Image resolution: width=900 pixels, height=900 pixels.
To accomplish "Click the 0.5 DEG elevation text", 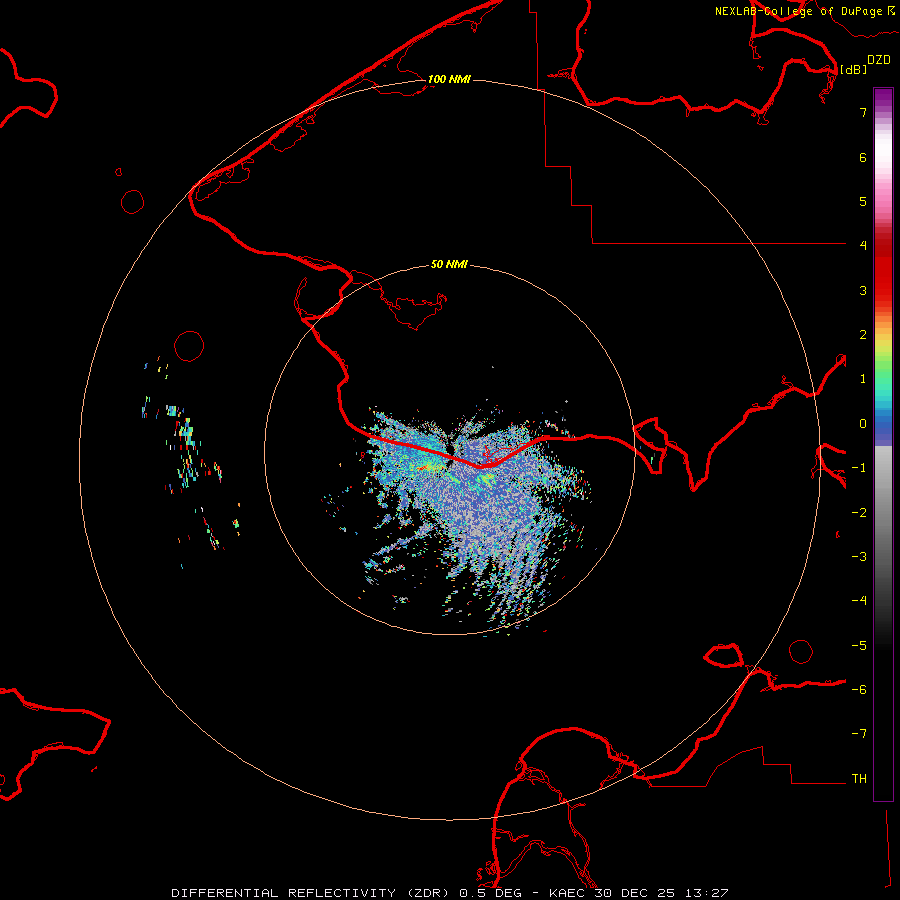I will coord(491,893).
